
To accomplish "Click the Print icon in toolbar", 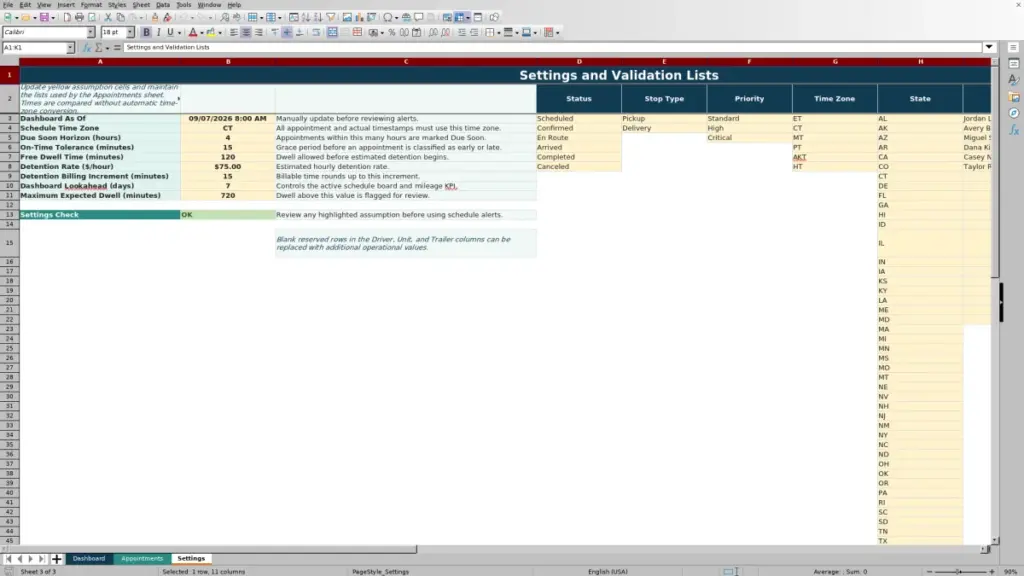I will click(x=79, y=18).
